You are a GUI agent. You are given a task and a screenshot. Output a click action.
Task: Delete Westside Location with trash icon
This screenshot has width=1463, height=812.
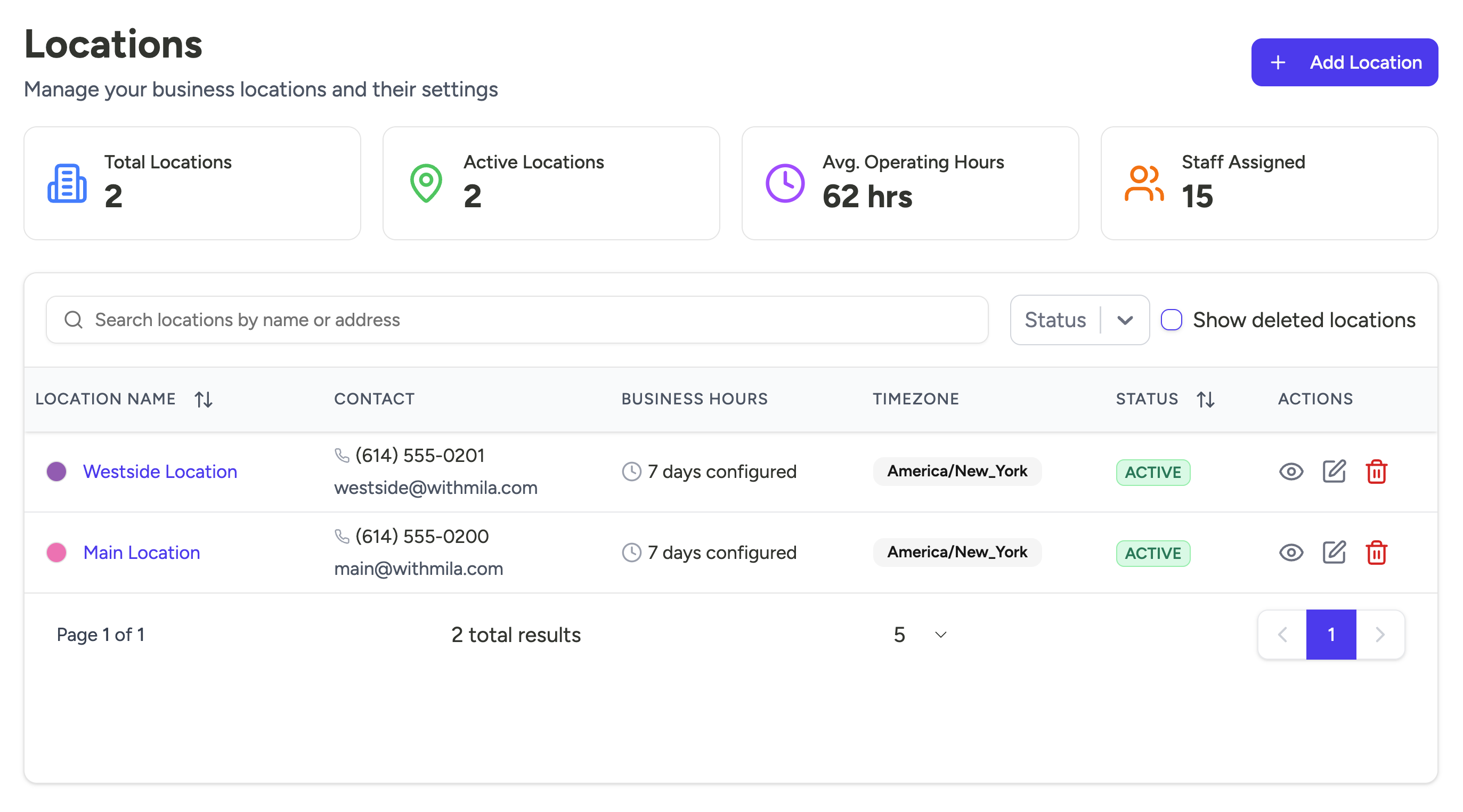[1376, 472]
